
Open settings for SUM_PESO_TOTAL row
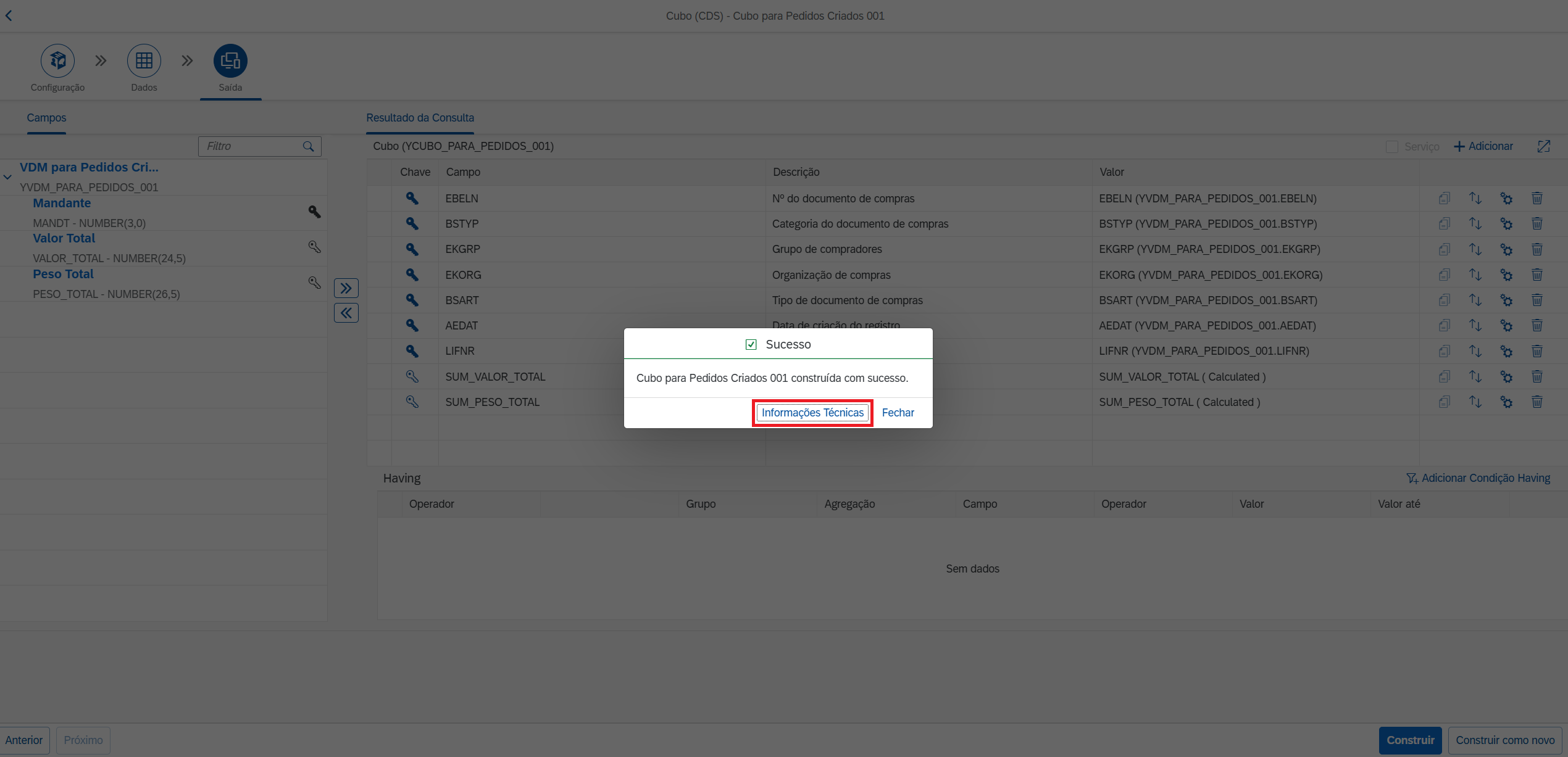1506,402
